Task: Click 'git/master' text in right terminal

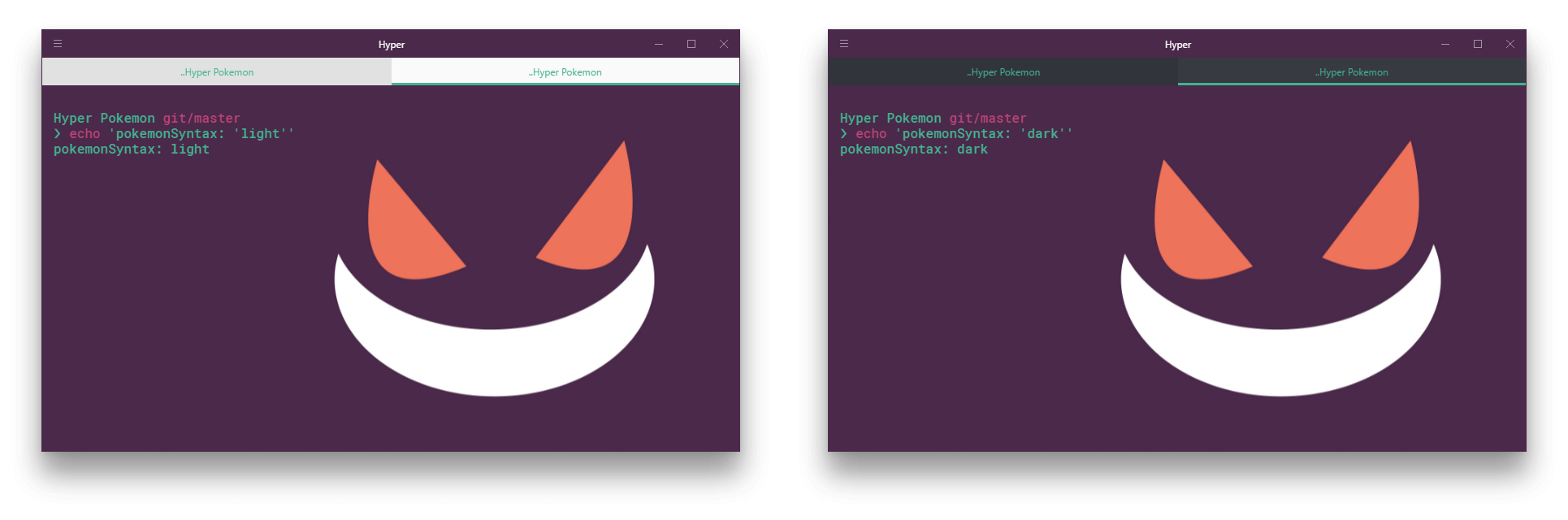Action: tap(988, 119)
